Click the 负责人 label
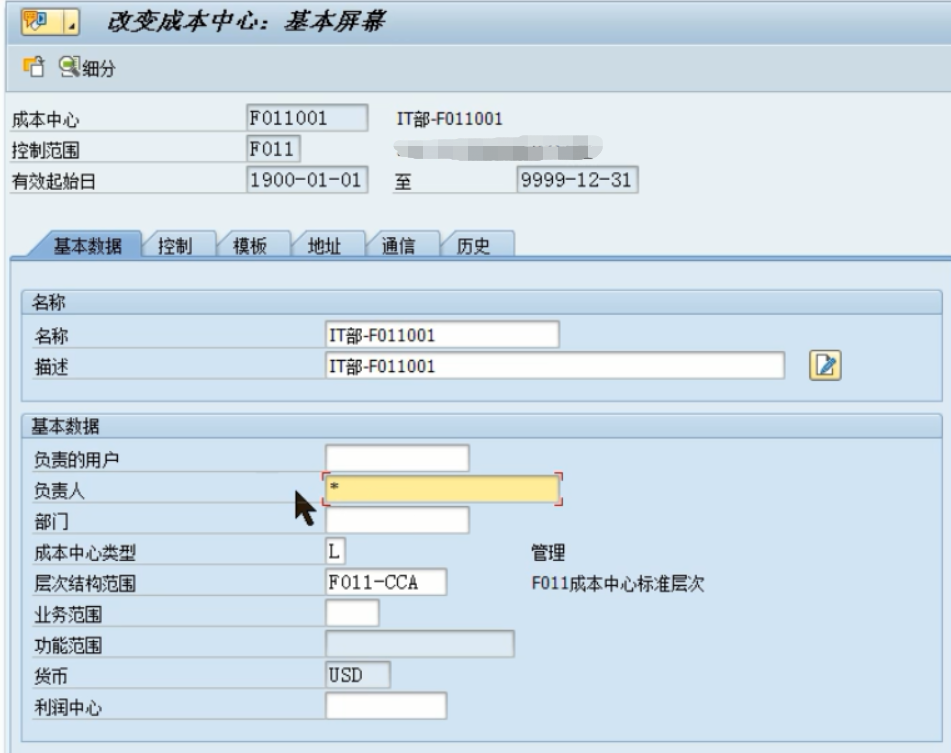This screenshot has width=951, height=753. (59, 490)
